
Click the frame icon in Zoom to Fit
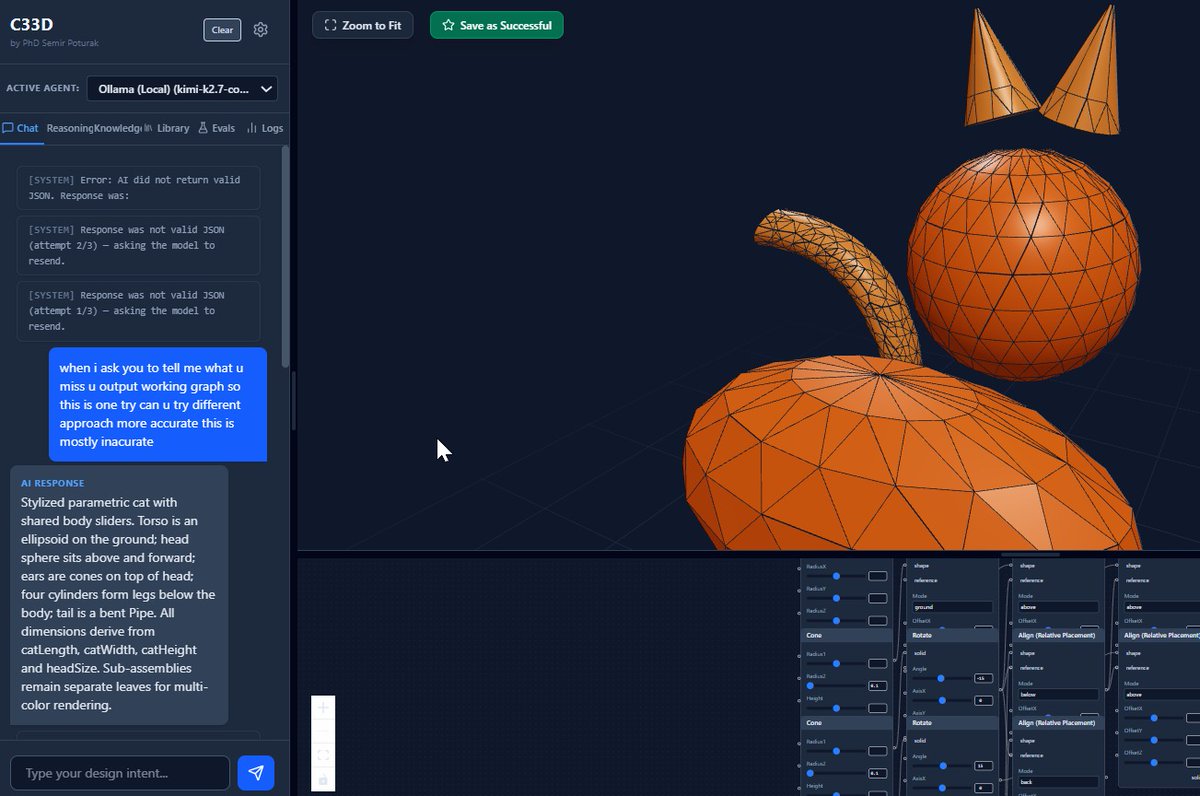(x=330, y=25)
